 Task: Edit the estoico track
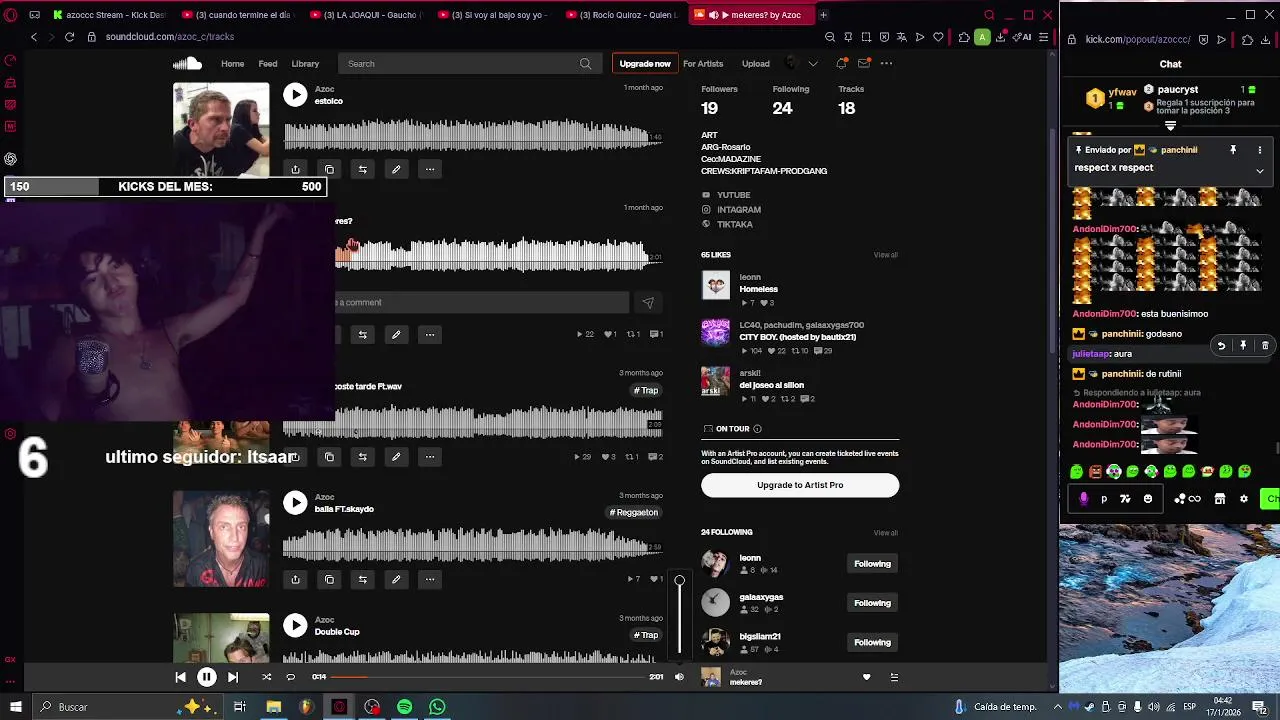(x=396, y=169)
